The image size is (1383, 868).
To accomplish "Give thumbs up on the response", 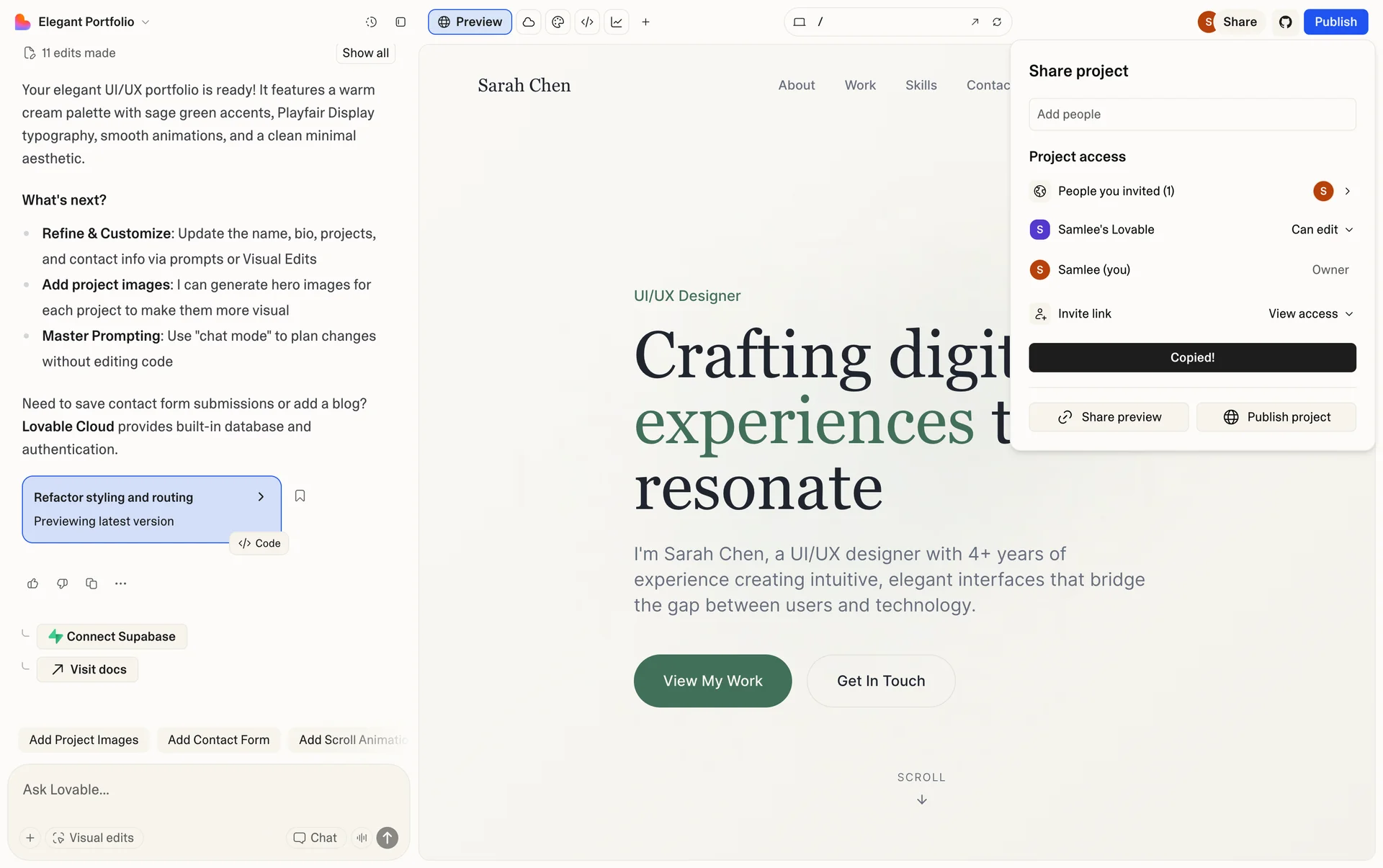I will [32, 583].
